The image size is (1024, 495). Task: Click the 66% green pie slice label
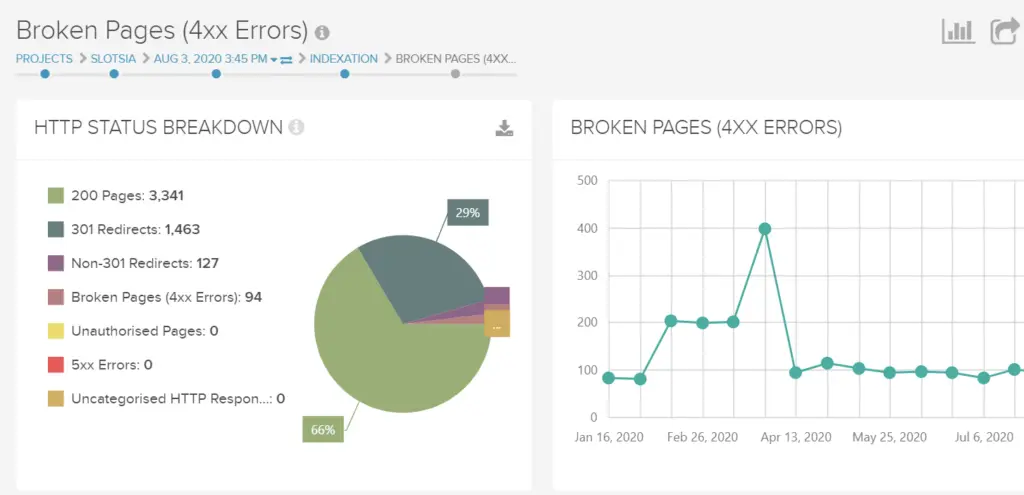pyautogui.click(x=324, y=430)
